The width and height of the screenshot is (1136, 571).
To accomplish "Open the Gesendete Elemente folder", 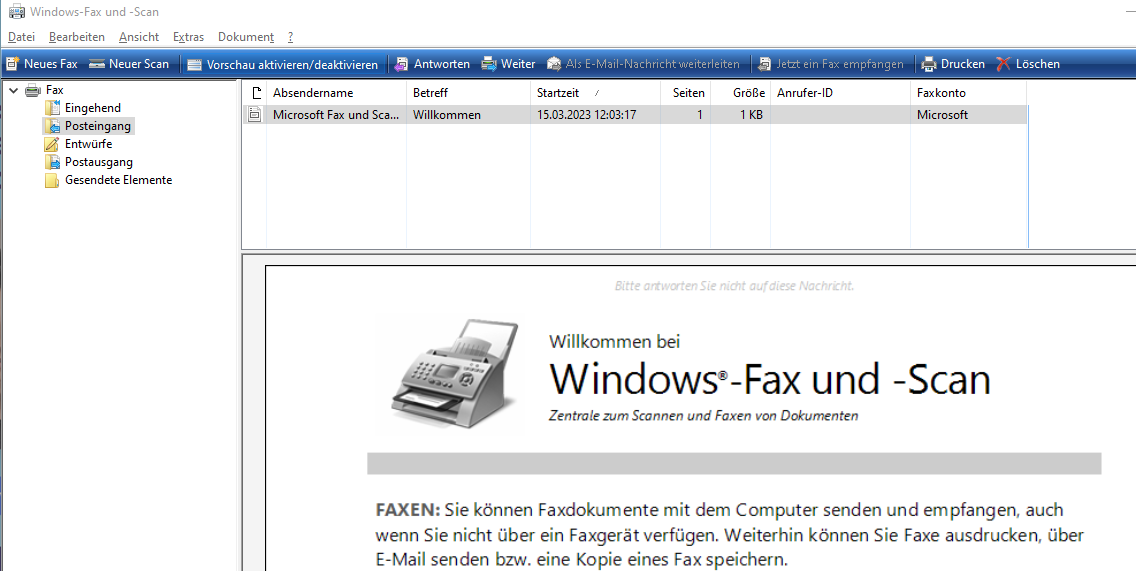I will click(x=118, y=180).
